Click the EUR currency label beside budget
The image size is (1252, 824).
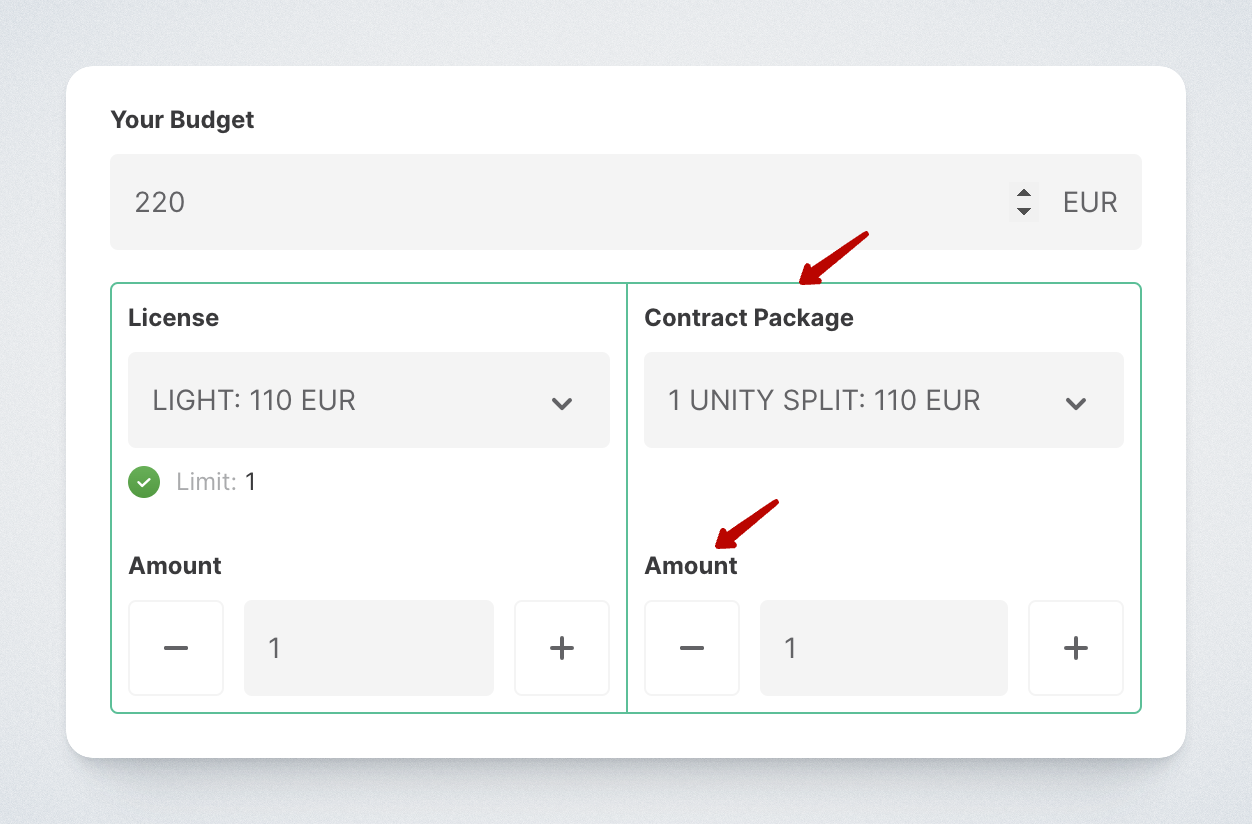1090,202
